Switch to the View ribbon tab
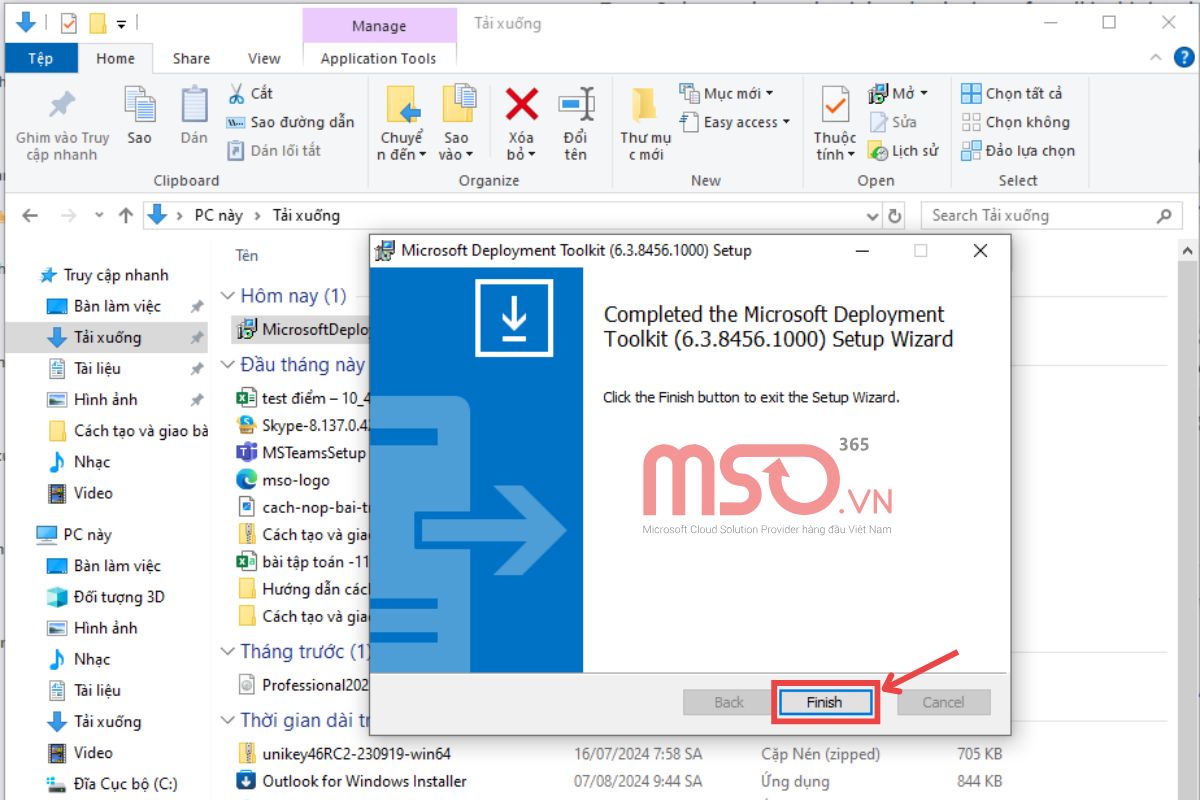 264,58
